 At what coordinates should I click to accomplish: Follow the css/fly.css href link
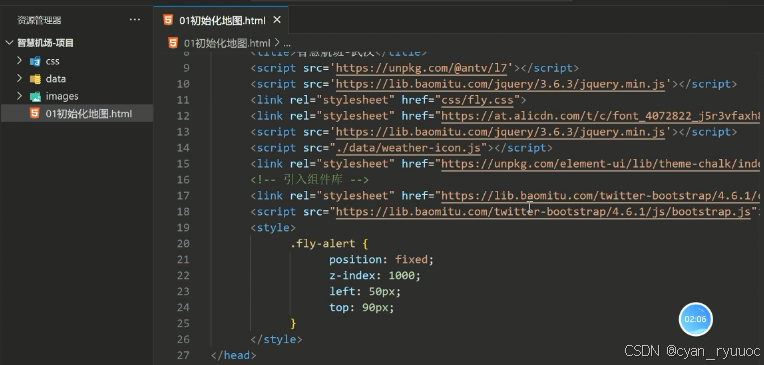click(x=478, y=100)
